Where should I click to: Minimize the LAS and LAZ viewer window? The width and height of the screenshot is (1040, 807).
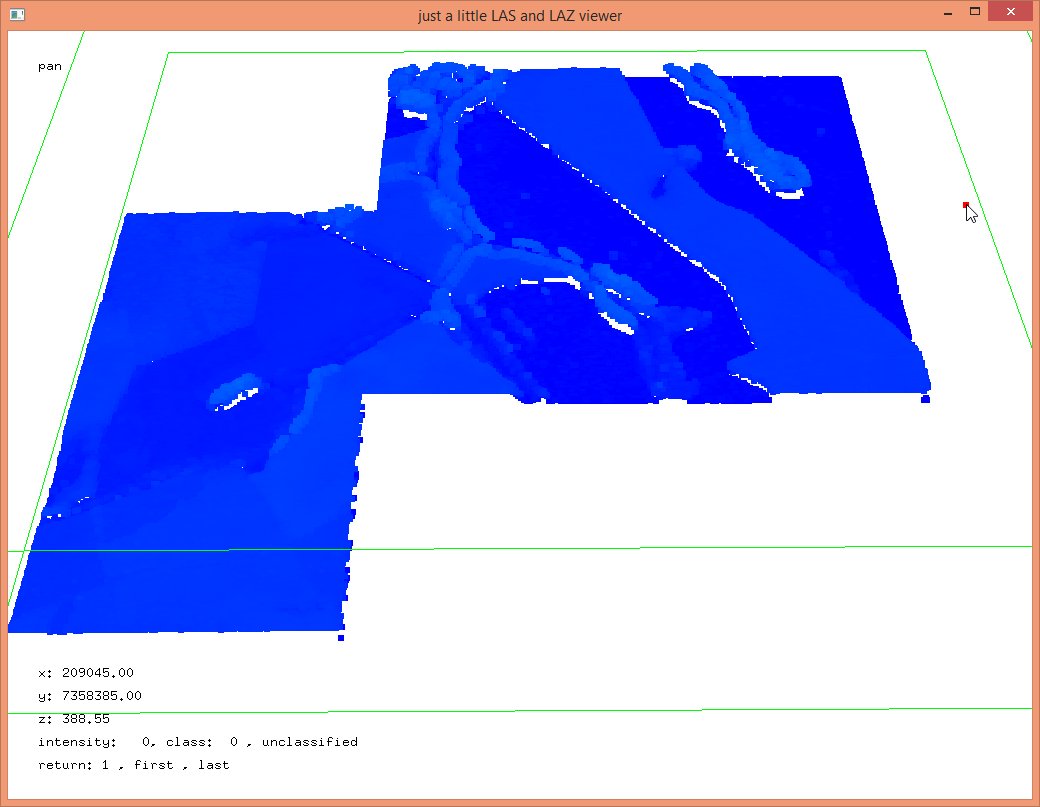pyautogui.click(x=946, y=13)
